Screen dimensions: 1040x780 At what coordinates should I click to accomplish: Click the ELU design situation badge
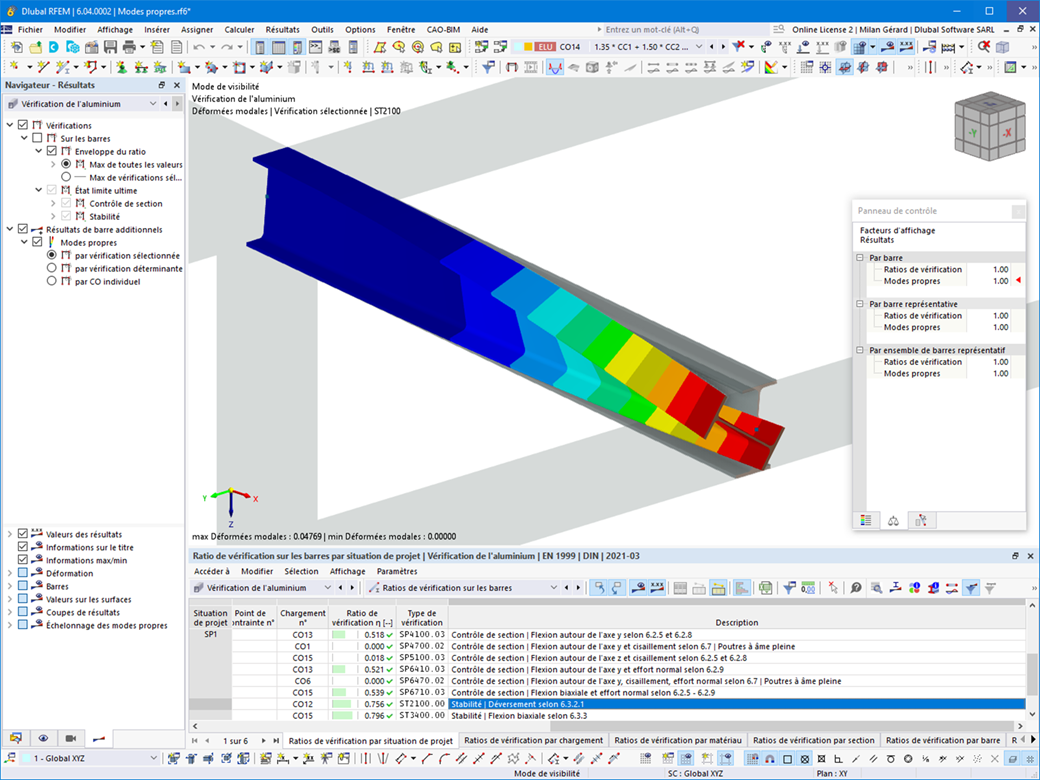coord(545,47)
